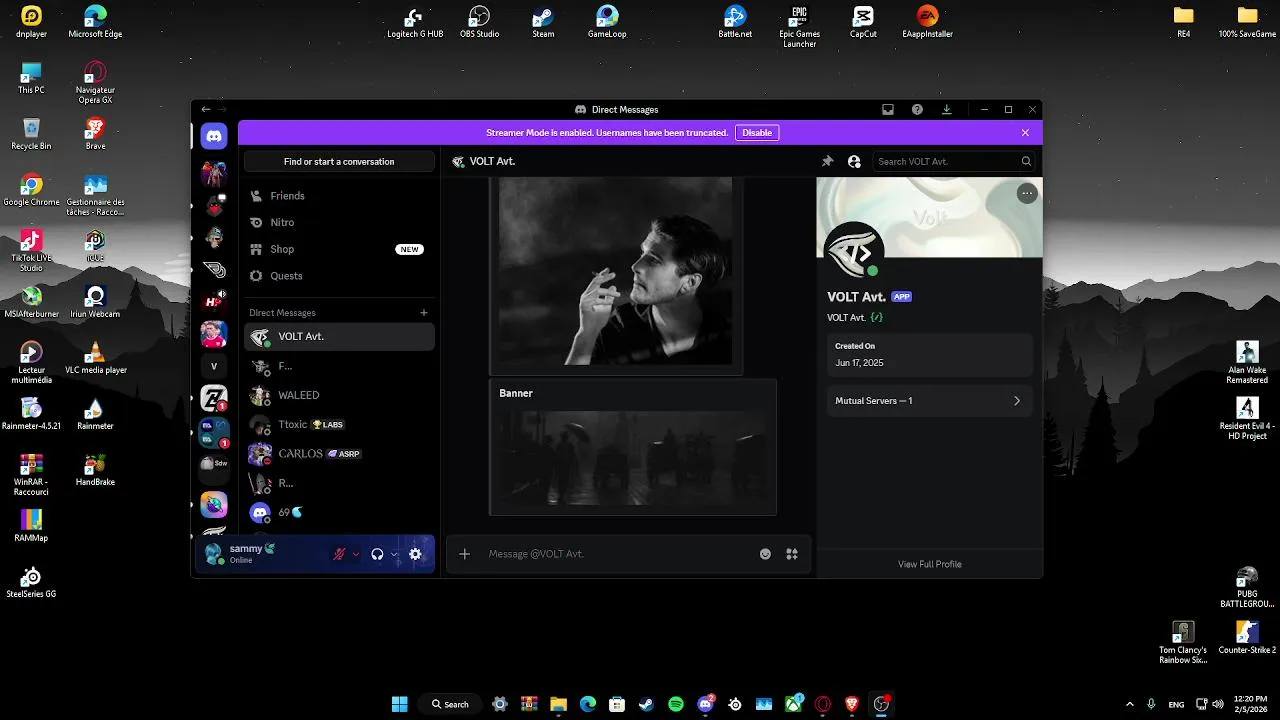This screenshot has width=1280, height=720.
Task: Open the 69 direct message
Action: [339, 512]
